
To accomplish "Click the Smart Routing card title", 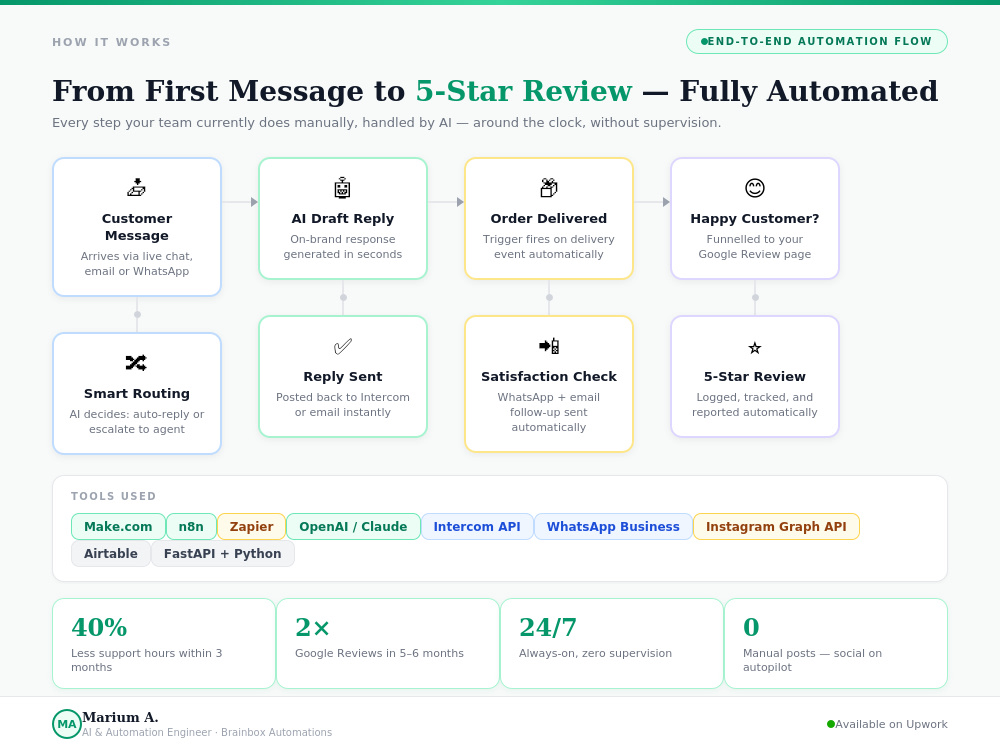I will pos(136,393).
